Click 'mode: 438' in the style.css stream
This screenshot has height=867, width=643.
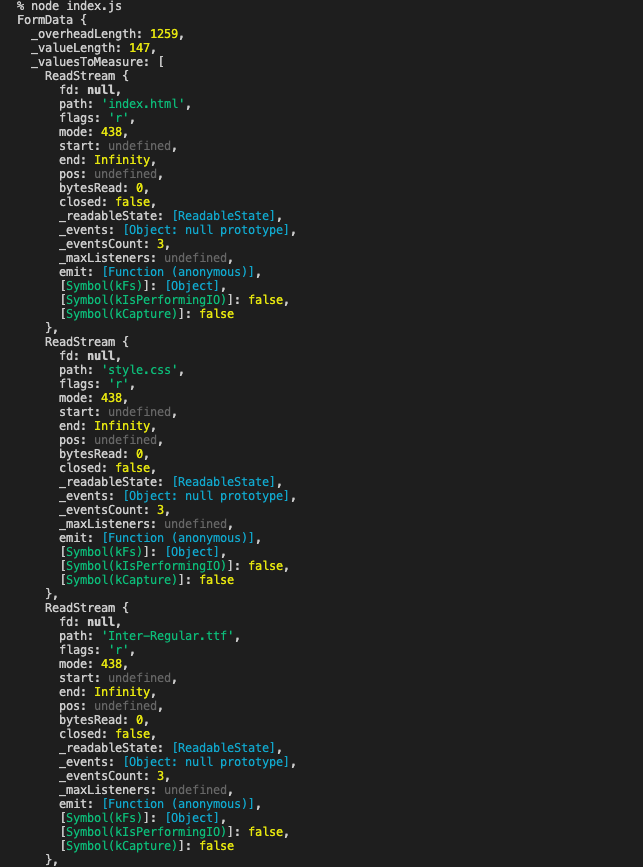90,398
